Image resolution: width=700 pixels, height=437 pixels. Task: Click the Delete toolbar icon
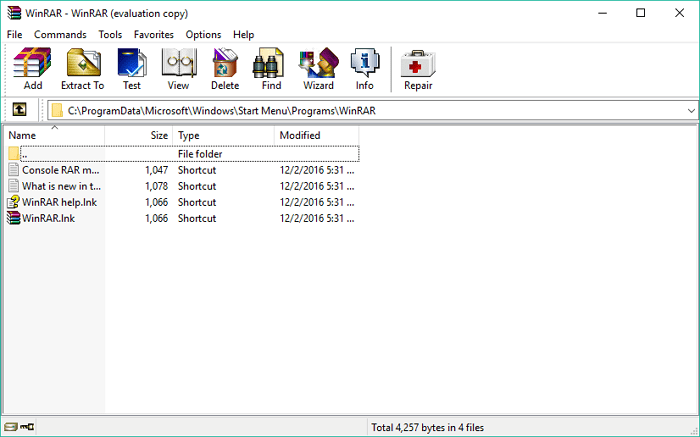pos(225,69)
